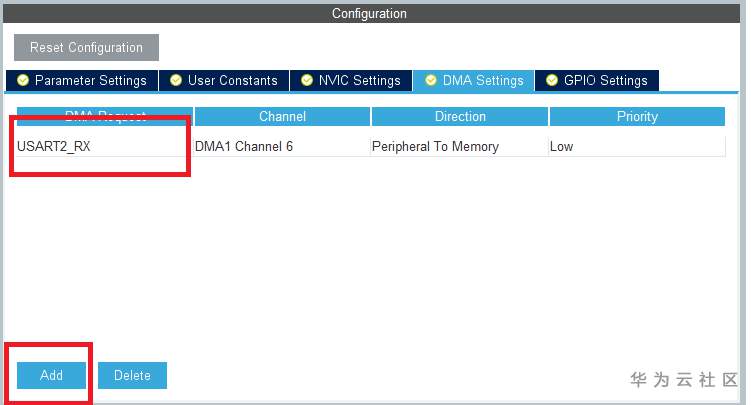The height and width of the screenshot is (405, 751).
Task: Click the Channel column header
Action: (x=282, y=117)
